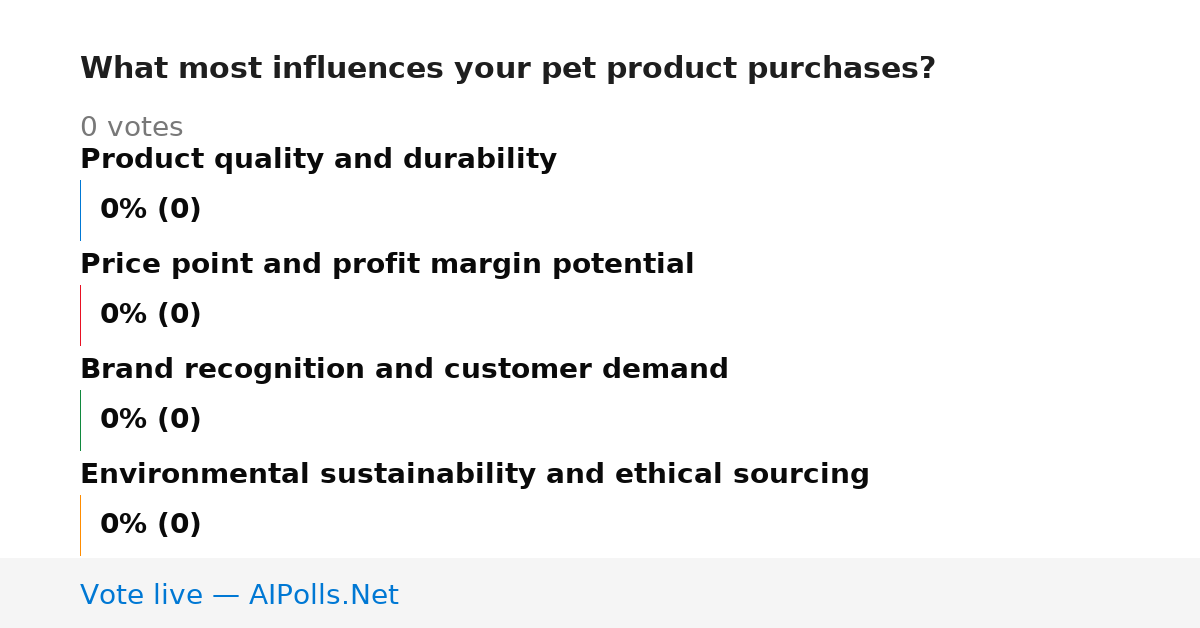The width and height of the screenshot is (1200, 628).
Task: Click the blue bar for product quality
Action: [80, 210]
